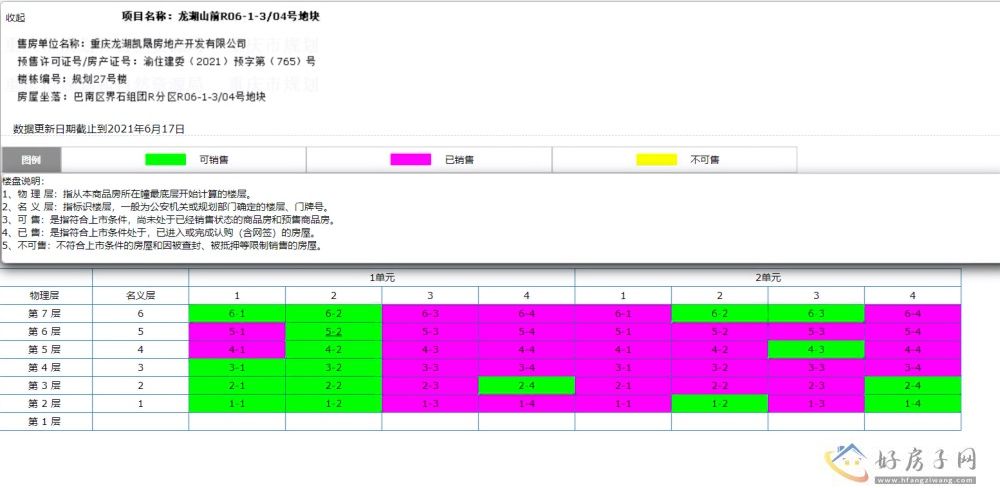Click the gray 图例 legend label
This screenshot has height=488, width=1000.
click(x=31, y=159)
